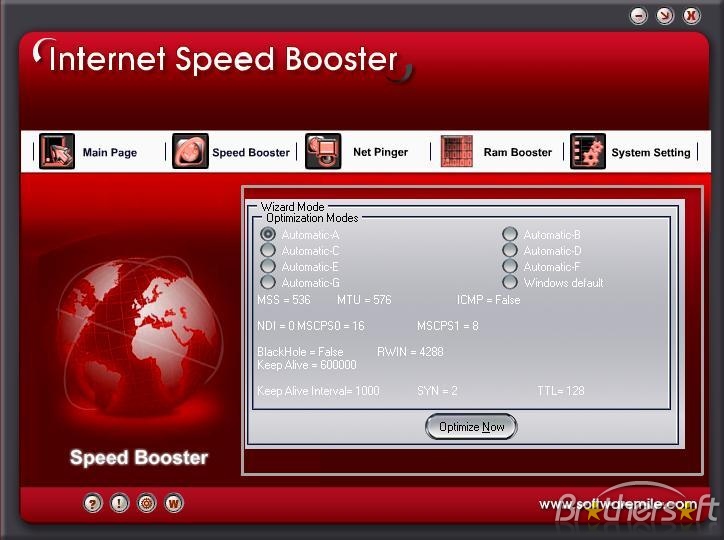Click the System Setting gears icon
724x540 pixels.
click(588, 151)
